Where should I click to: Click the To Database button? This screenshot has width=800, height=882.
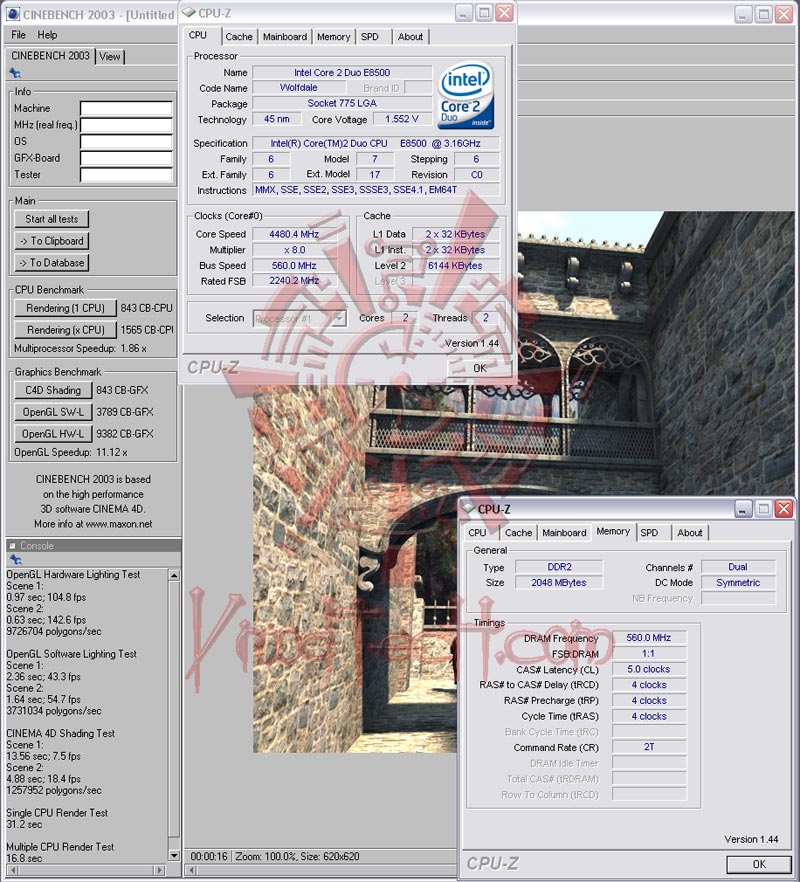pyautogui.click(x=51, y=263)
